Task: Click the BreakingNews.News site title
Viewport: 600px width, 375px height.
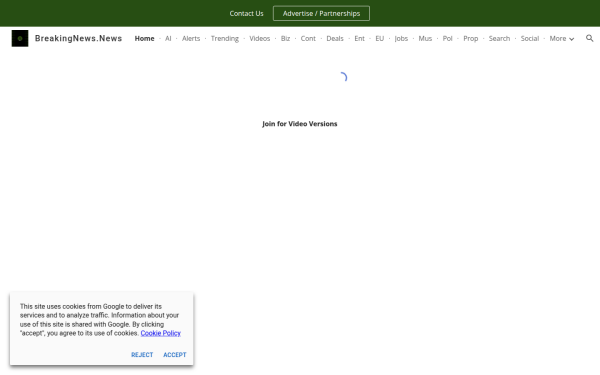Action: tap(78, 38)
